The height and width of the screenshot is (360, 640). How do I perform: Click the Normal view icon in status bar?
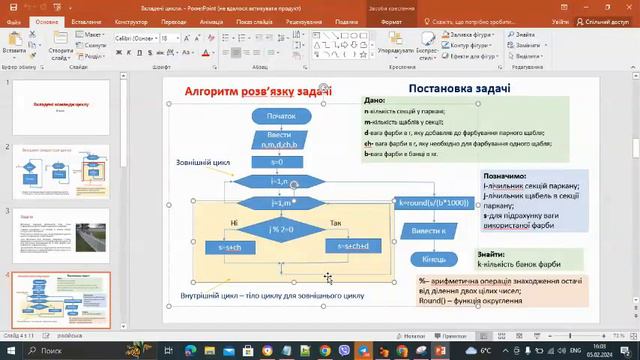484,336
